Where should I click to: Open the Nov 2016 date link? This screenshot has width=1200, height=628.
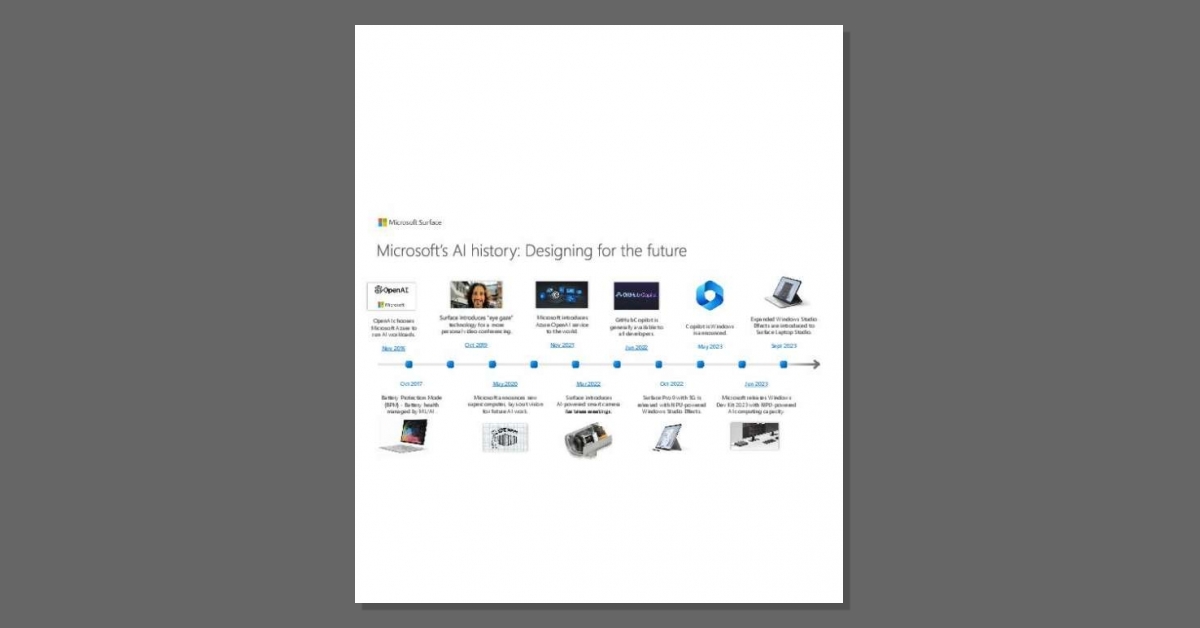tap(394, 348)
